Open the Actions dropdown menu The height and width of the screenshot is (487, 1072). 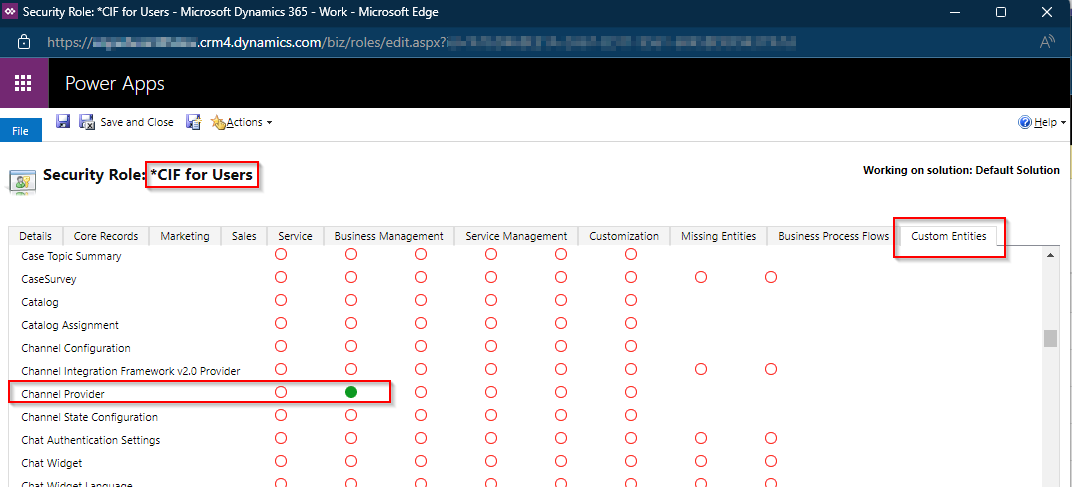(242, 122)
